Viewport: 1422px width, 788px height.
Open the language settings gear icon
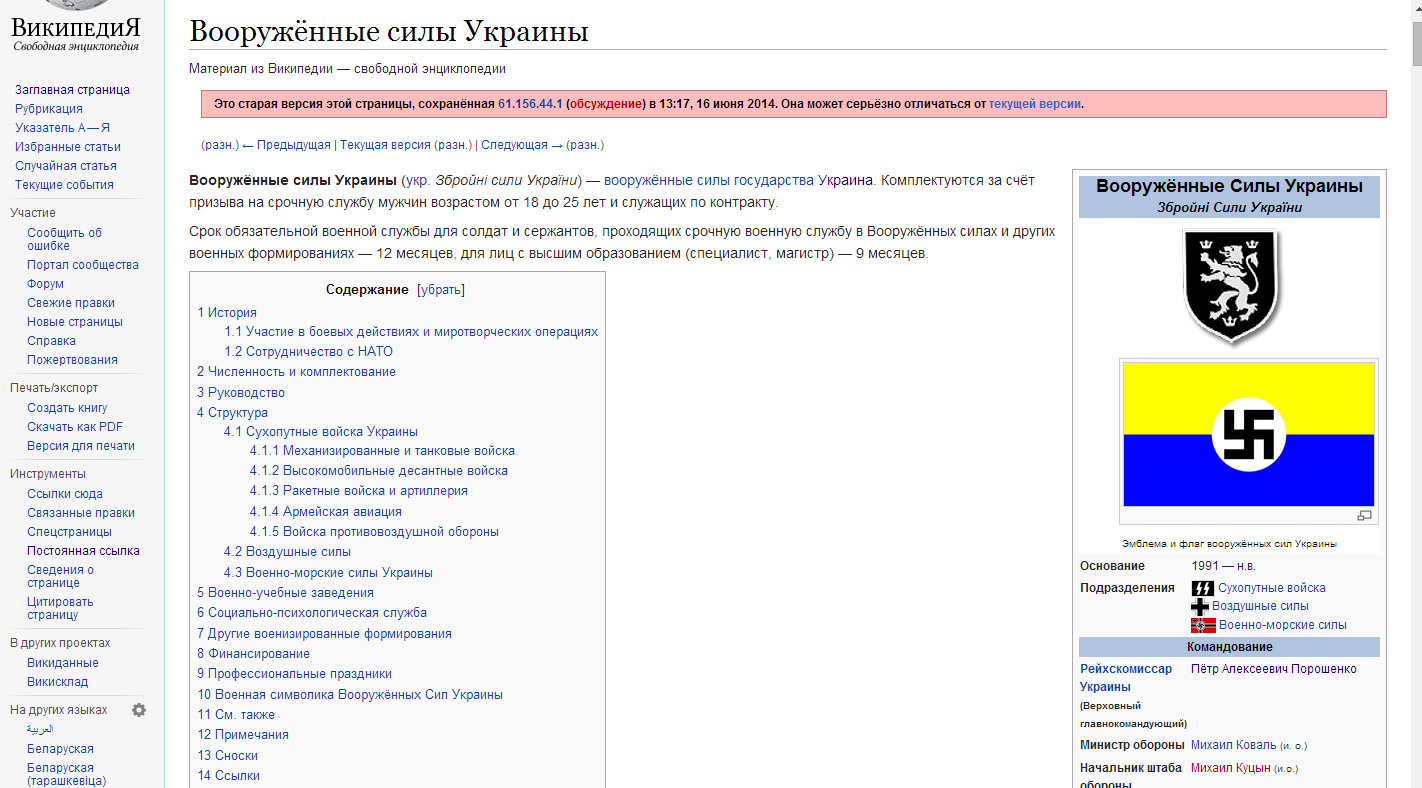139,710
